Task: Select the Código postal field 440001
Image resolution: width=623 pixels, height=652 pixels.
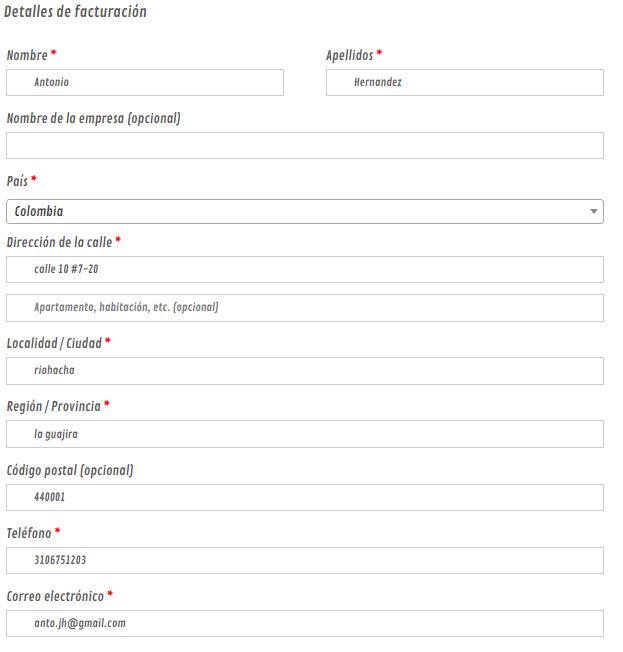Action: [305, 497]
